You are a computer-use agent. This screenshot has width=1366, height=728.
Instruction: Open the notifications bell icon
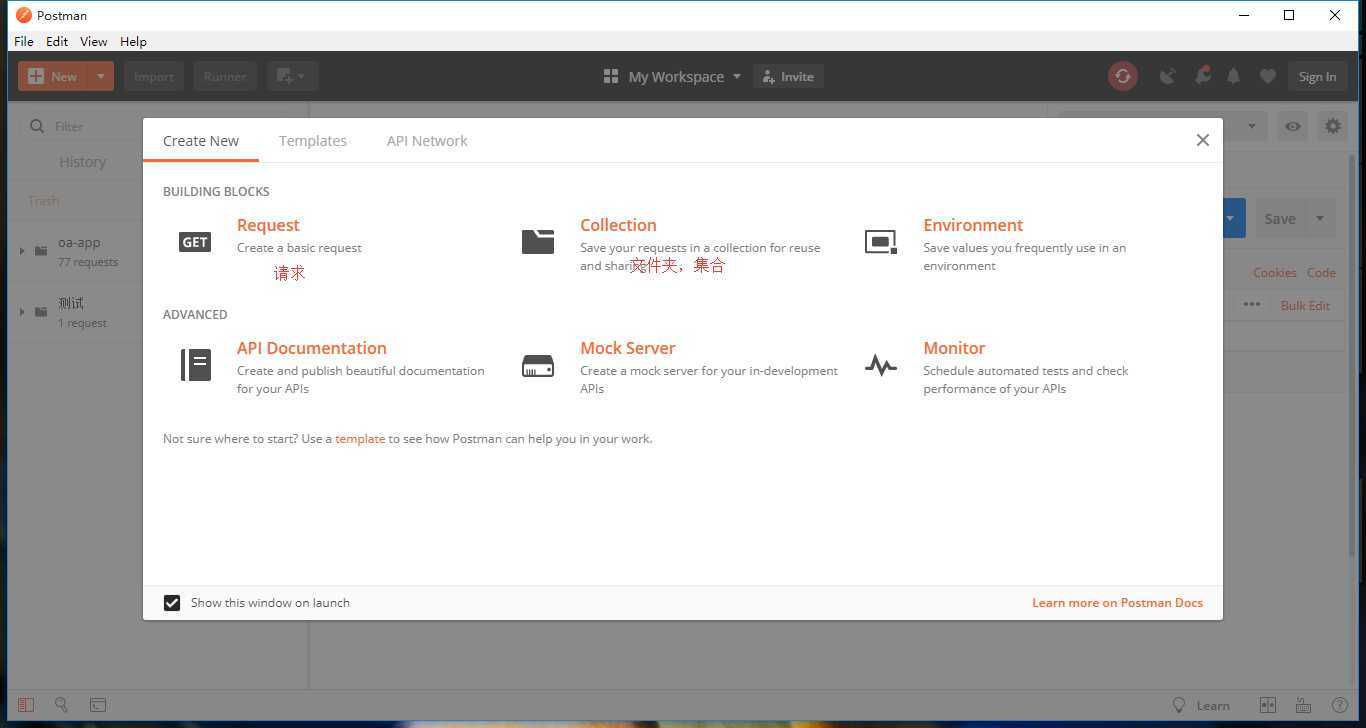pos(1234,76)
